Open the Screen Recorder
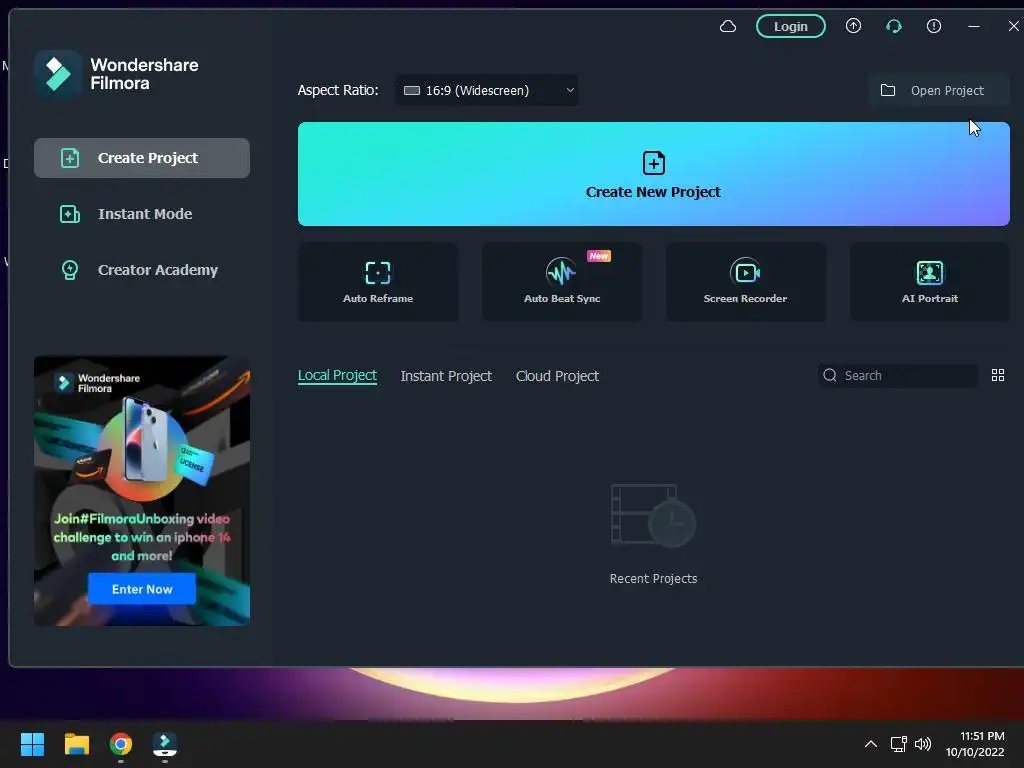1024x768 pixels. 746,282
